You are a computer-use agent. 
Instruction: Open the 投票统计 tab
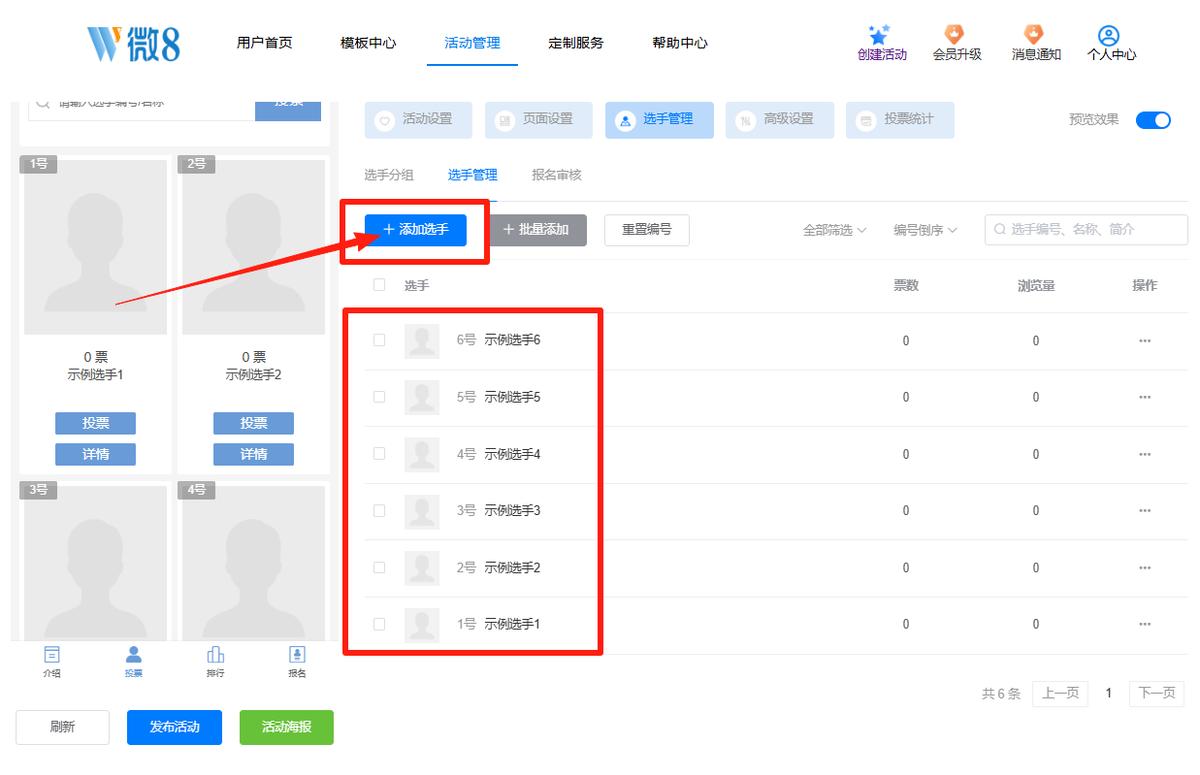[900, 119]
